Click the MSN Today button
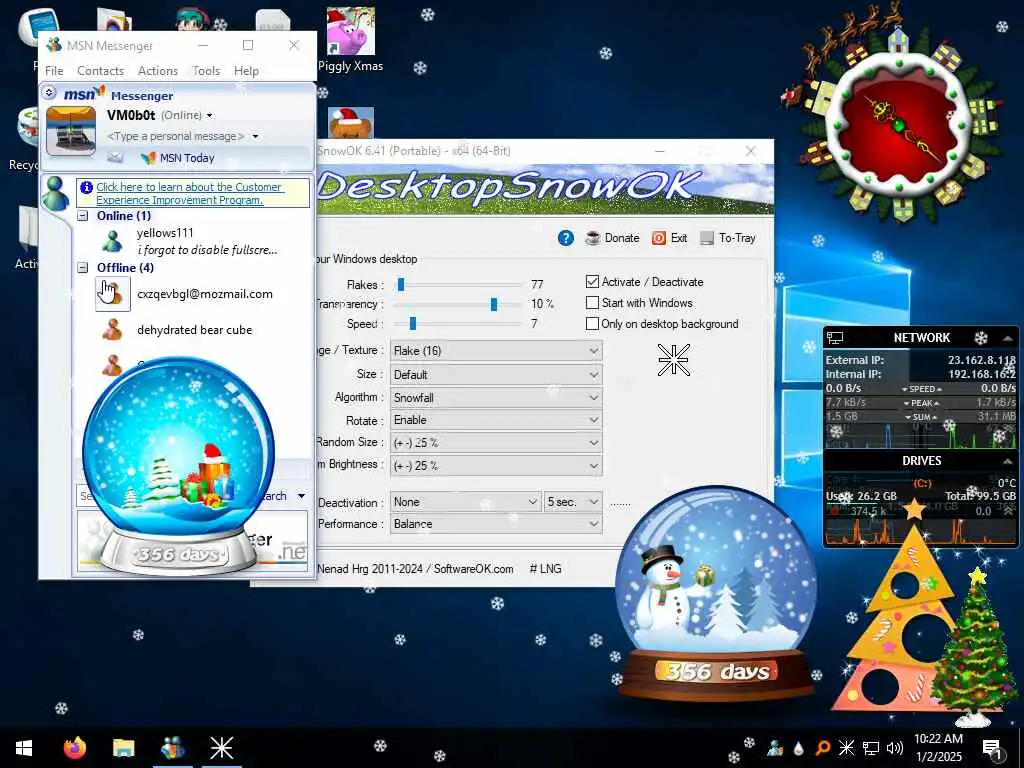This screenshot has height=768, width=1024. coord(178,157)
